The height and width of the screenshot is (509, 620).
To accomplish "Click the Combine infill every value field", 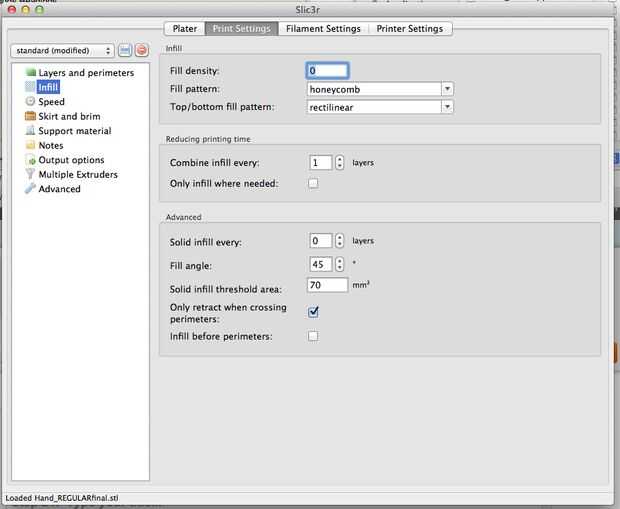I will [320, 163].
